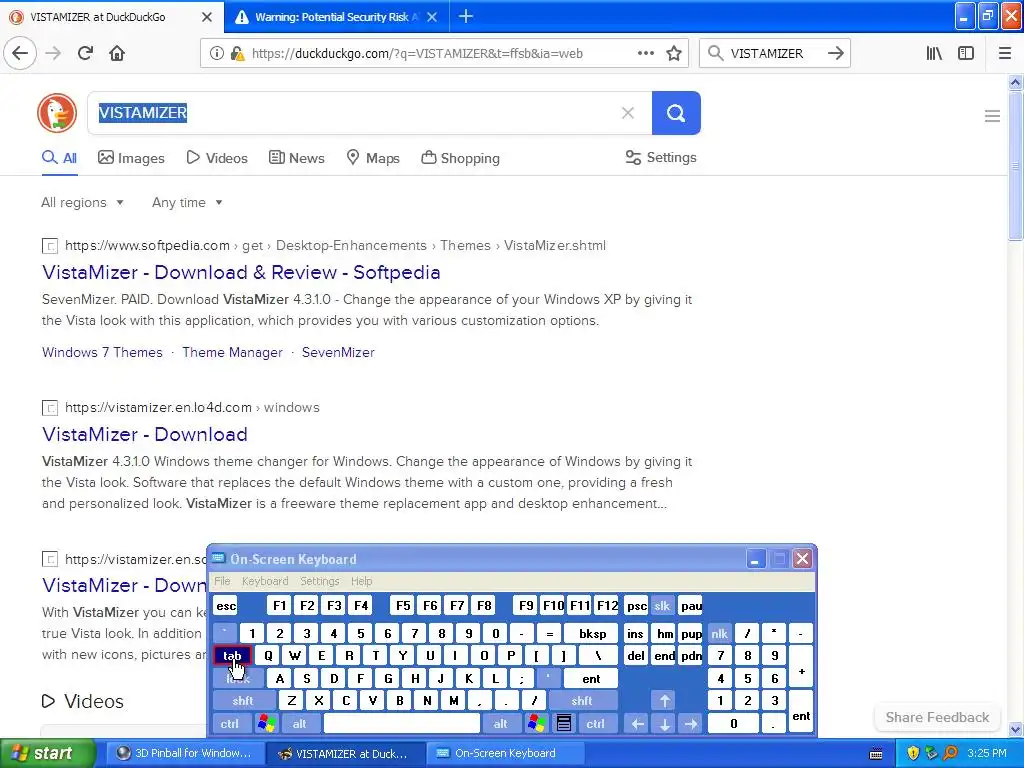The width and height of the screenshot is (1024, 768).
Task: Submit search with blue magnifier button
Action: point(676,113)
